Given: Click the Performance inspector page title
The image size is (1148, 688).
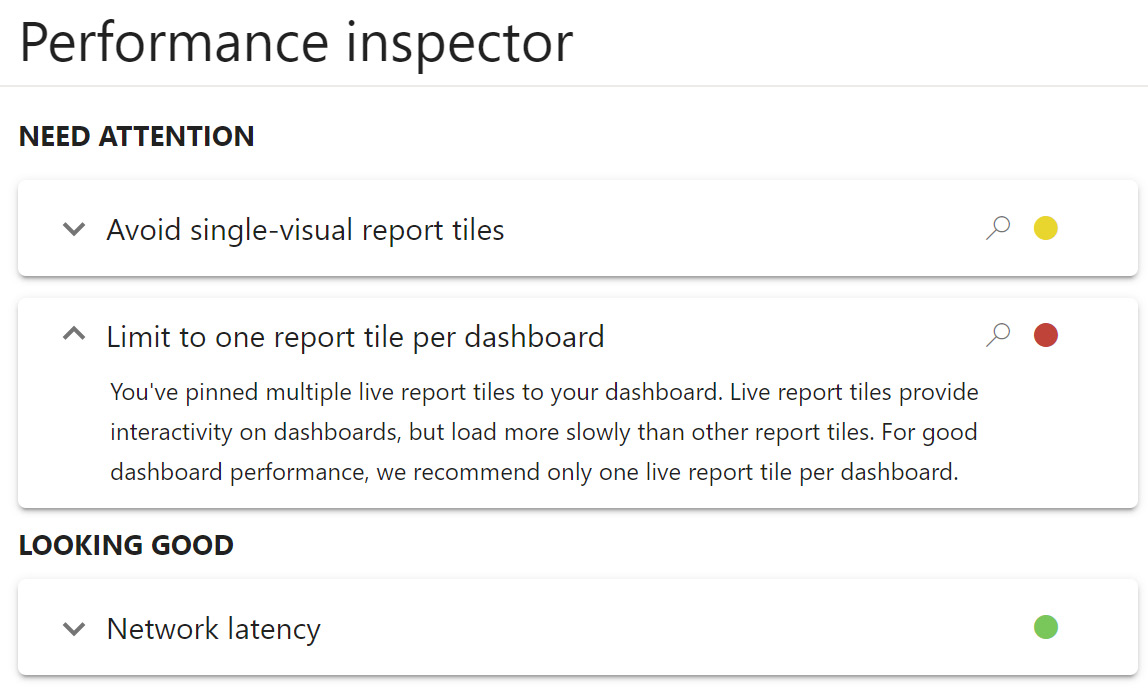Looking at the screenshot, I should pyautogui.click(x=296, y=42).
